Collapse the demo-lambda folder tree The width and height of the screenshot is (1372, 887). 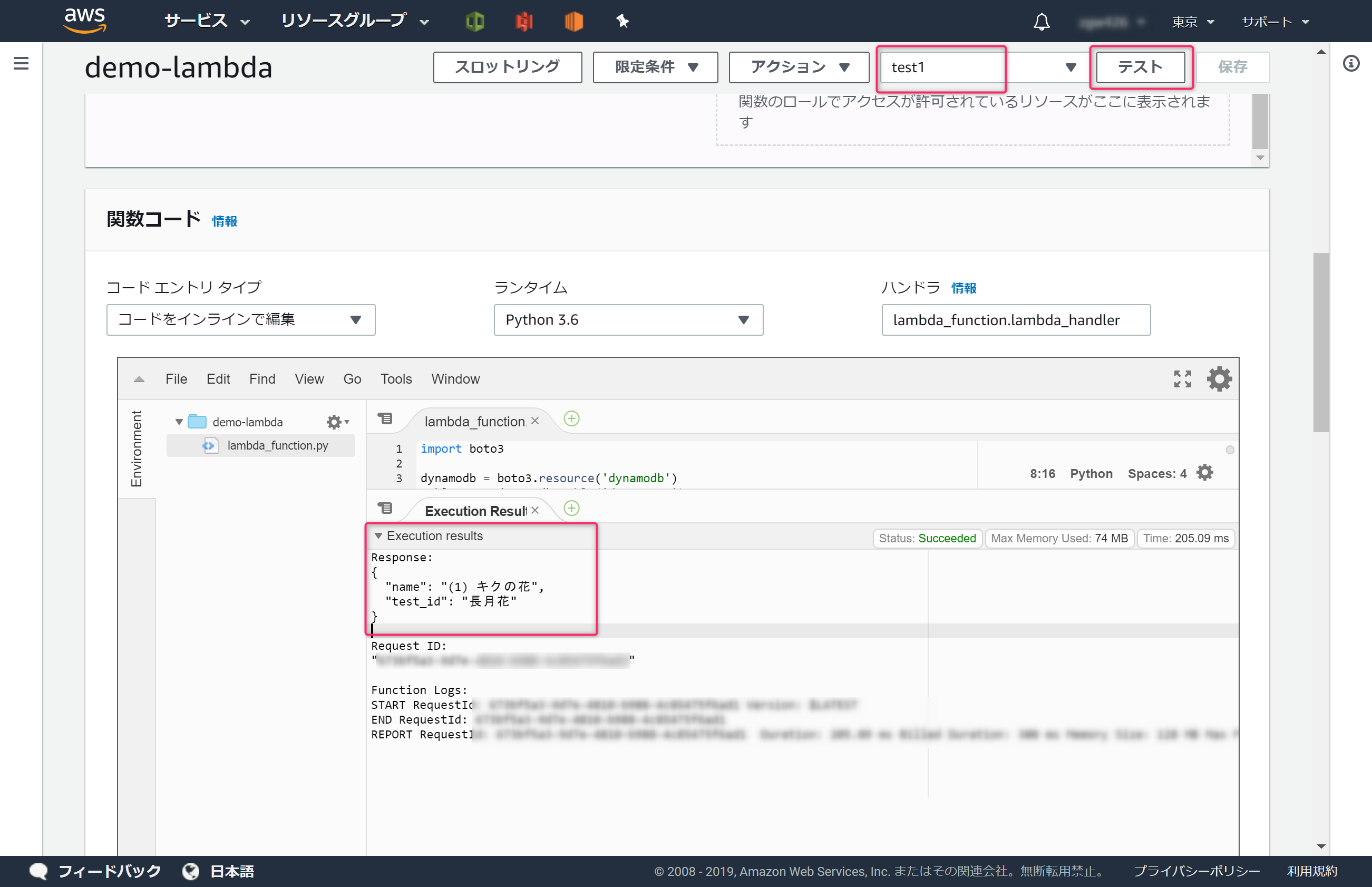pos(179,422)
